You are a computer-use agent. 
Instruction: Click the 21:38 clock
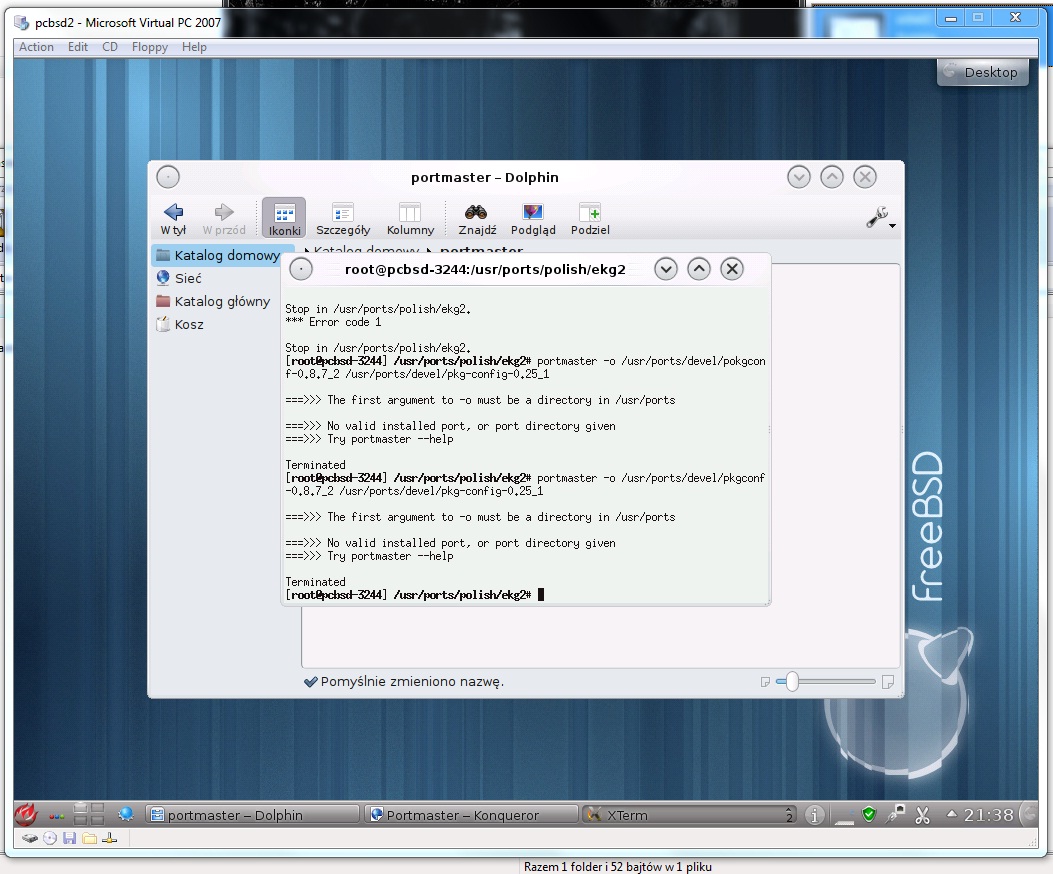coord(988,815)
